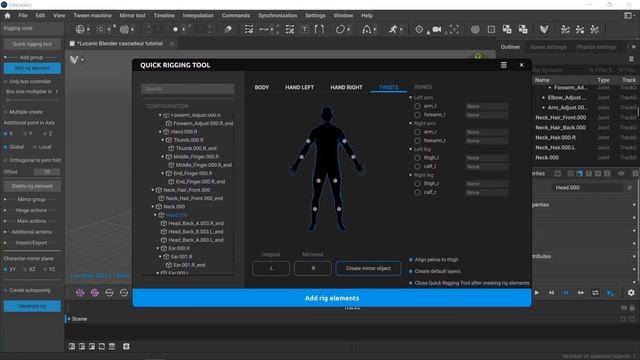The width and height of the screenshot is (640, 360).
Task: Click the Quick rigging tool button in left panel
Action: click(x=32, y=44)
